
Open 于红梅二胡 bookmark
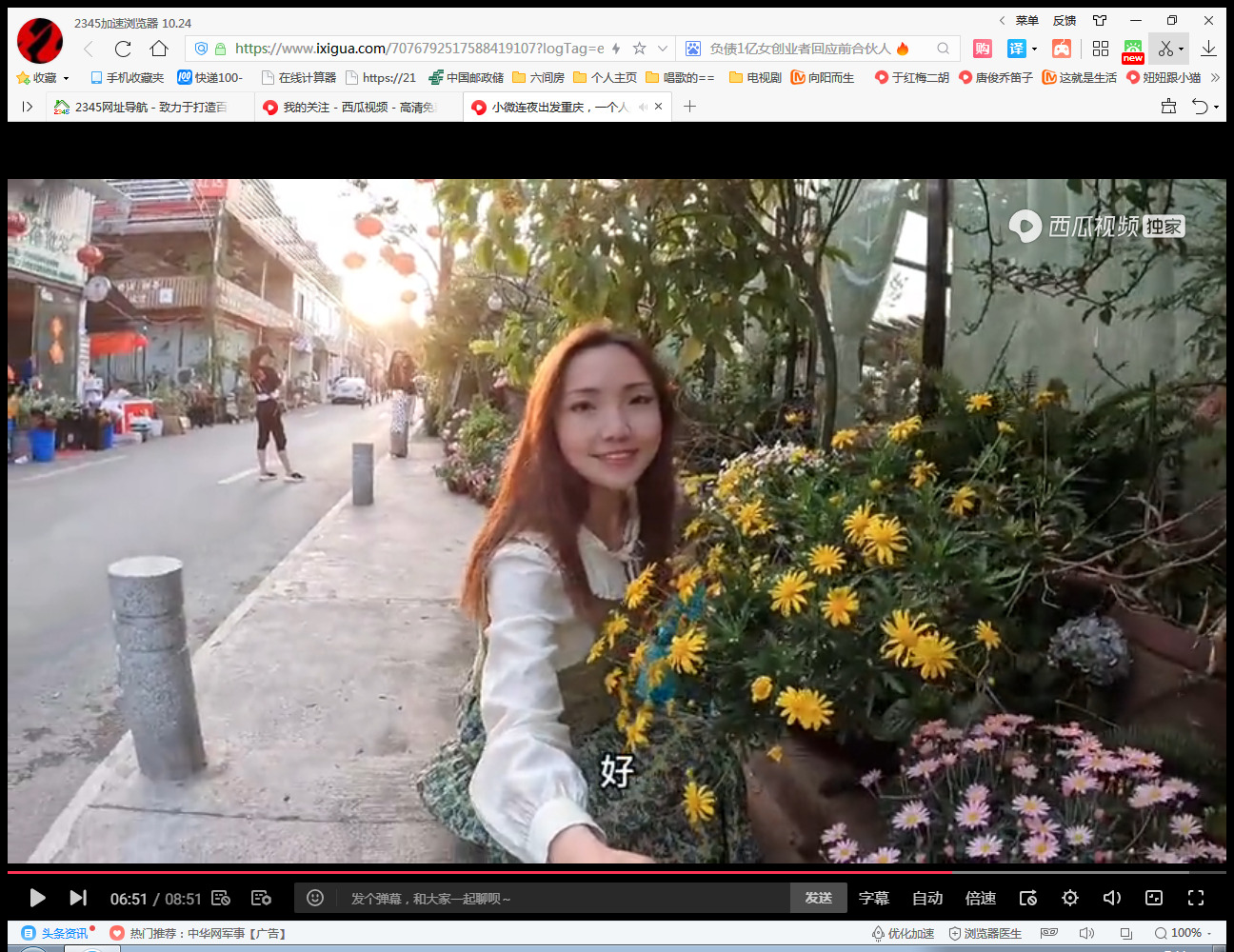(x=912, y=78)
